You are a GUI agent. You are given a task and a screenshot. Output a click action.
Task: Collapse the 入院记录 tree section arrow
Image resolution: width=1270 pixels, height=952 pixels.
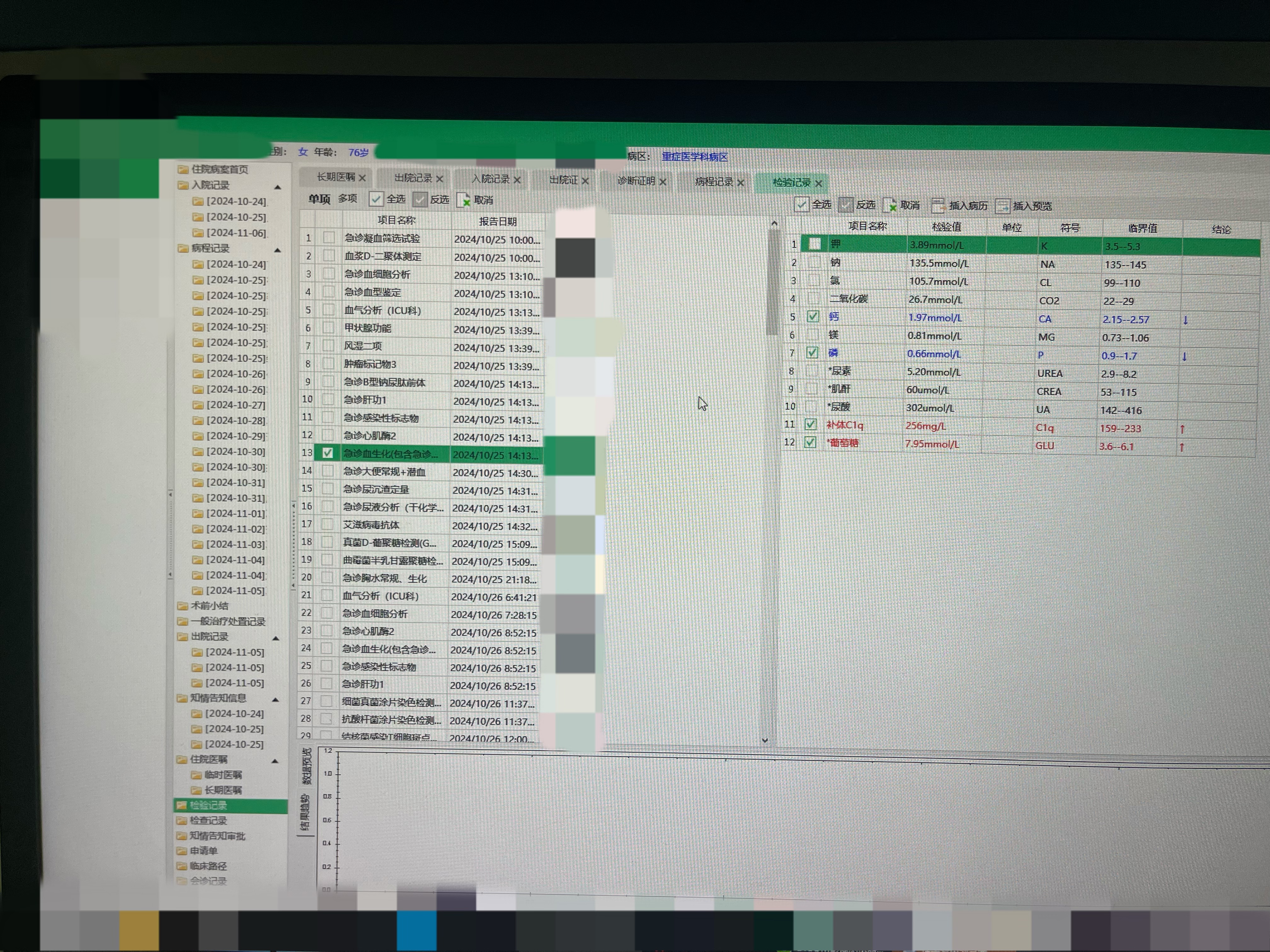(278, 187)
